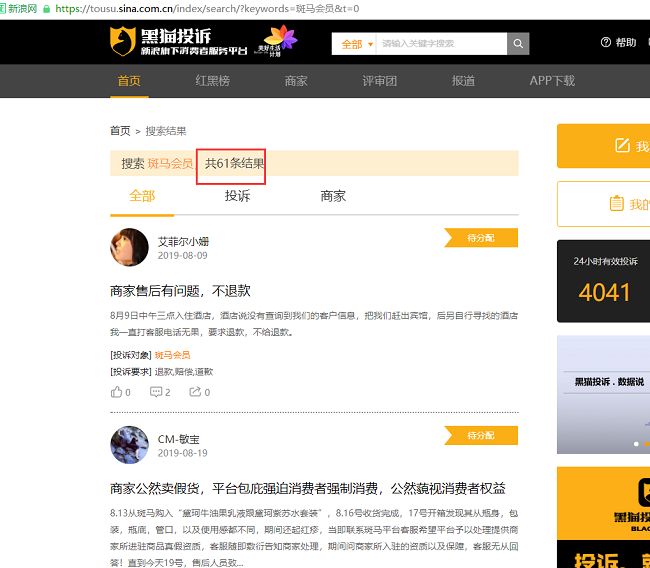
Task: Open the 帮助 help question-mark icon
Action: tap(606, 42)
